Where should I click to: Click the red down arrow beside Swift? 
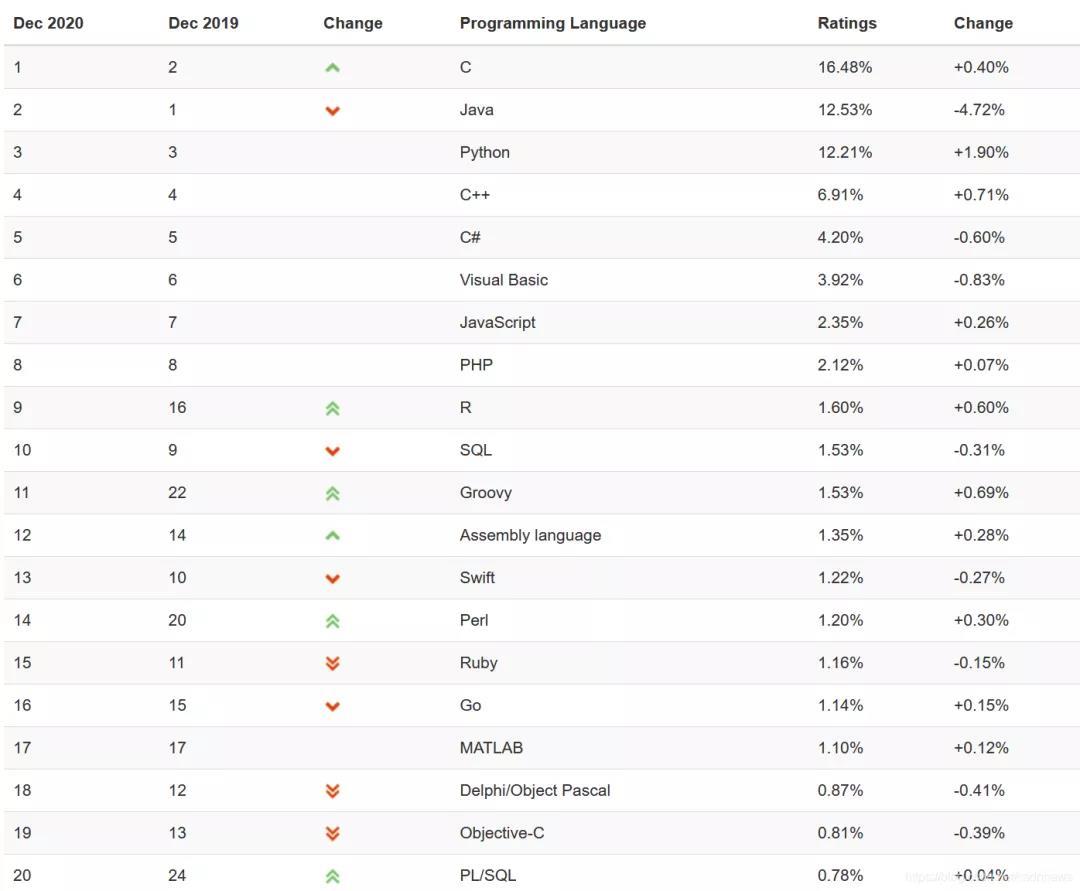click(x=333, y=579)
